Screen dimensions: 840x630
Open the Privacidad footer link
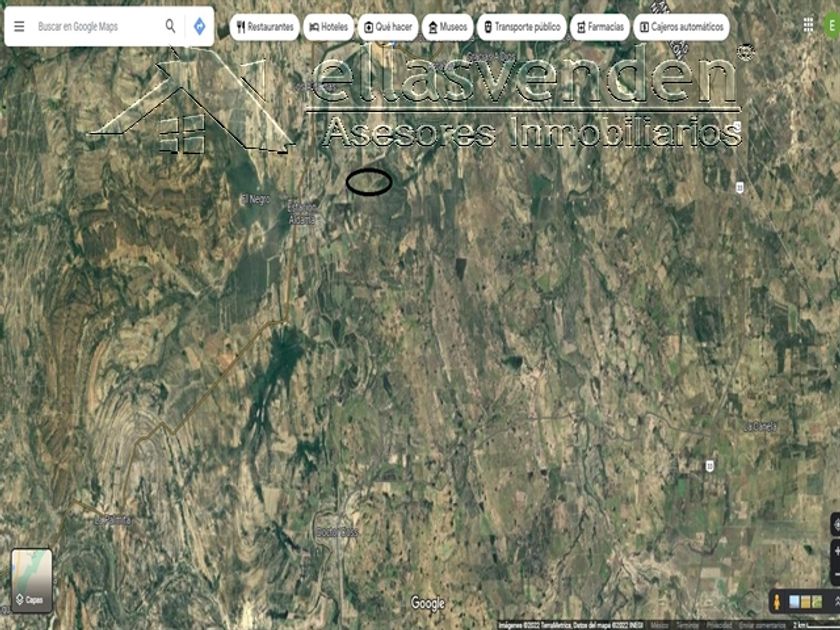tap(719, 625)
